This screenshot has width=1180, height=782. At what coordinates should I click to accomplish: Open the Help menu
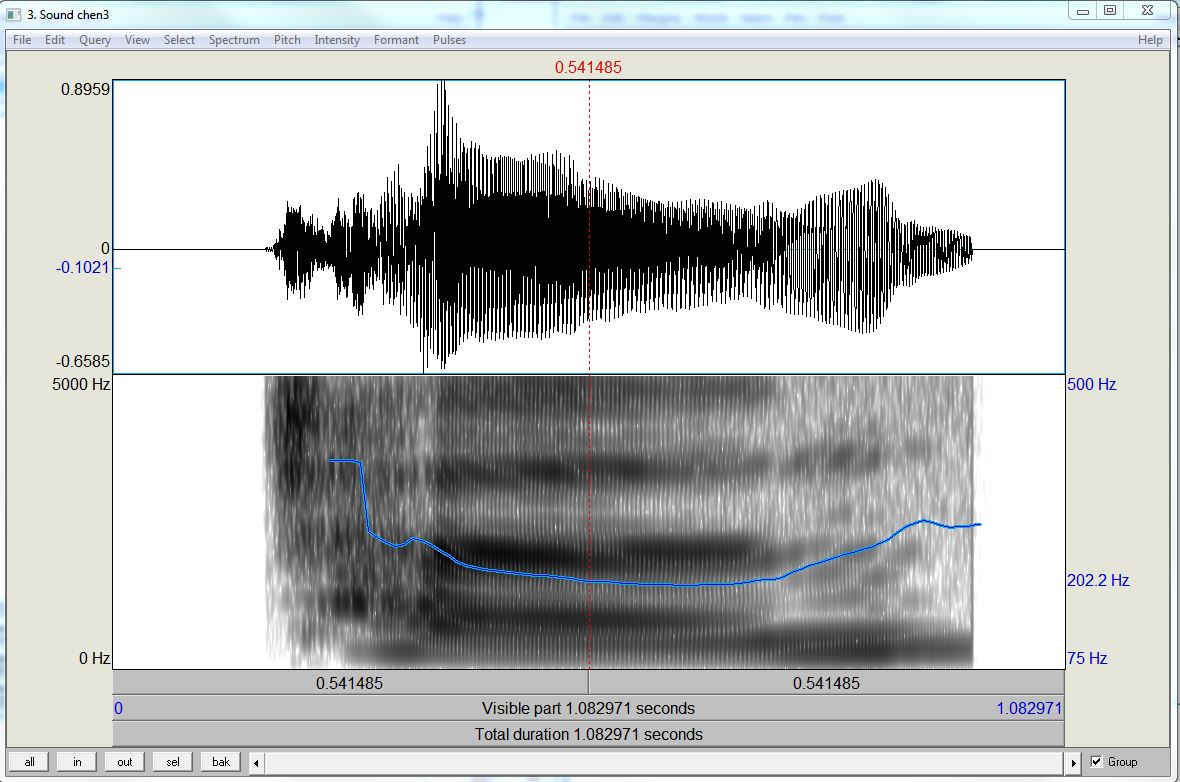(1150, 40)
